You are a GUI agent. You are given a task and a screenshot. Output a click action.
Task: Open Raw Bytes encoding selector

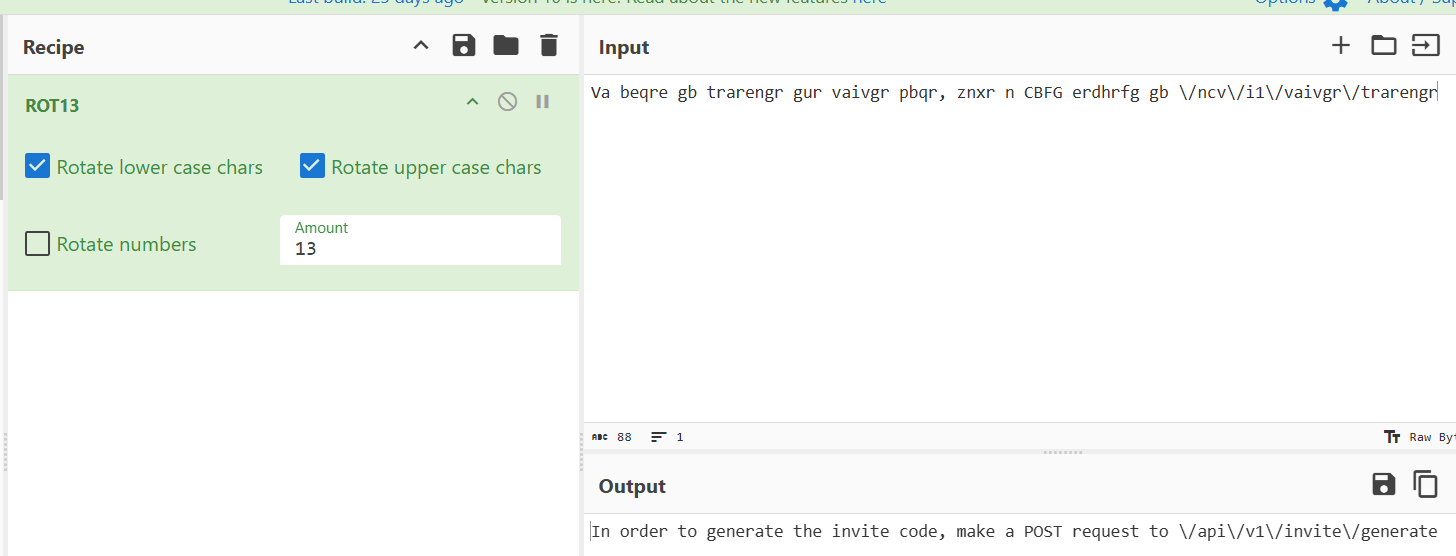(x=1419, y=437)
